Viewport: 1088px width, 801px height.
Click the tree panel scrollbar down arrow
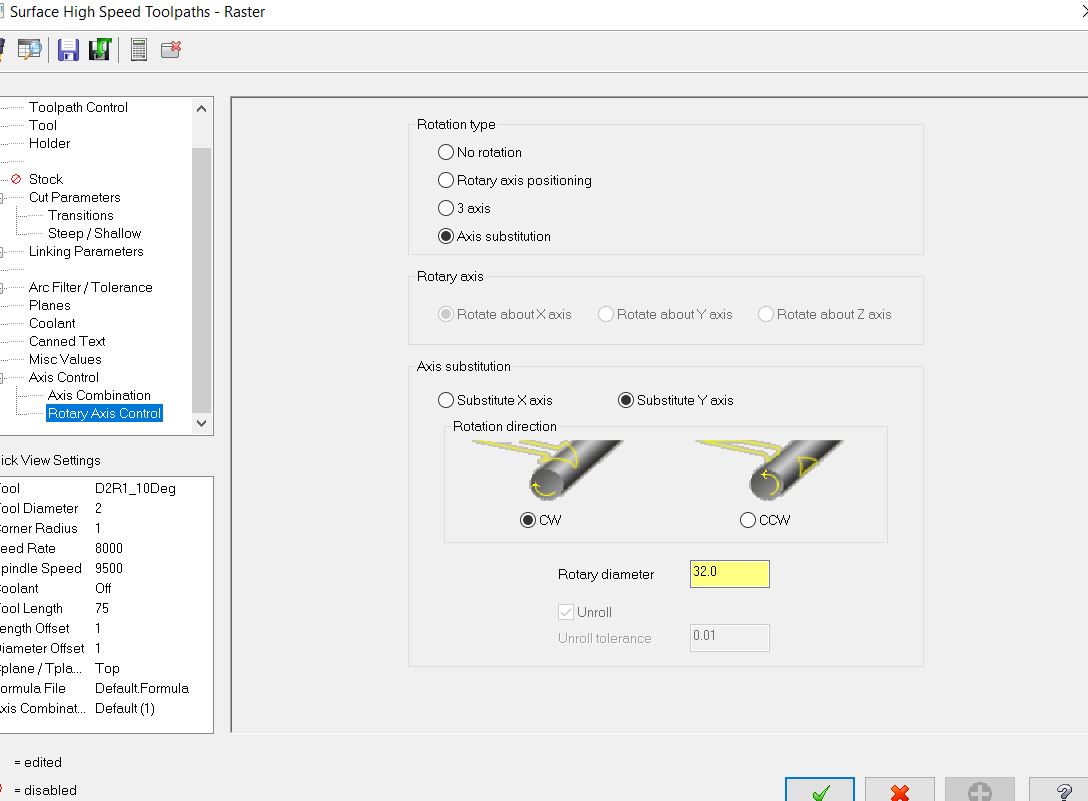click(x=201, y=423)
